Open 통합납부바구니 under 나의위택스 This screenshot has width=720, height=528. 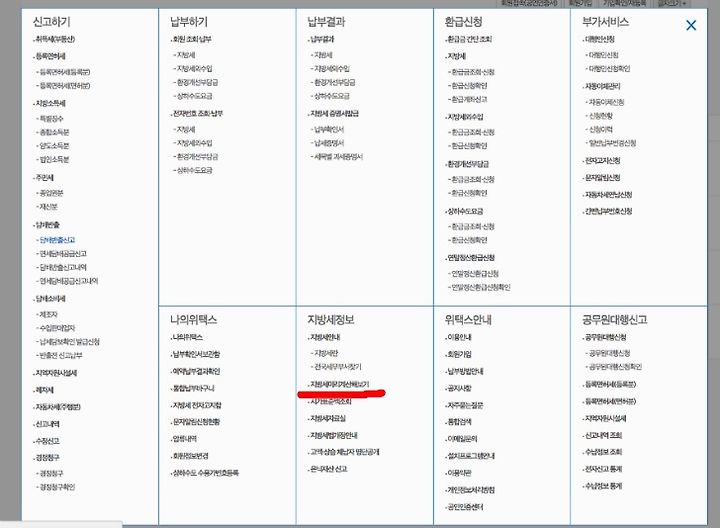(193, 388)
